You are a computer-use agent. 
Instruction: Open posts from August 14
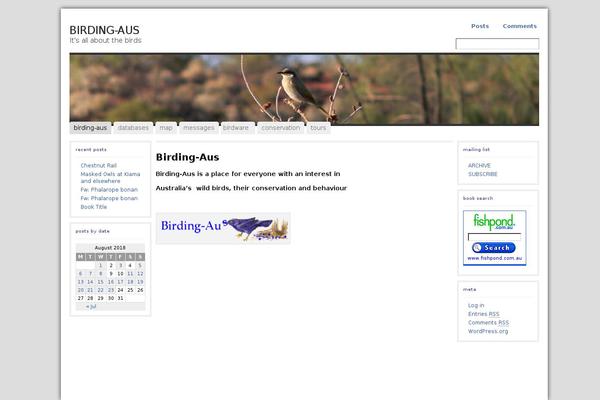[90, 282]
